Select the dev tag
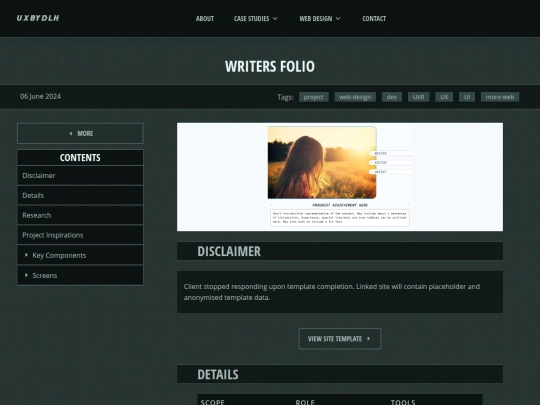The width and height of the screenshot is (540, 405). pyautogui.click(x=392, y=97)
